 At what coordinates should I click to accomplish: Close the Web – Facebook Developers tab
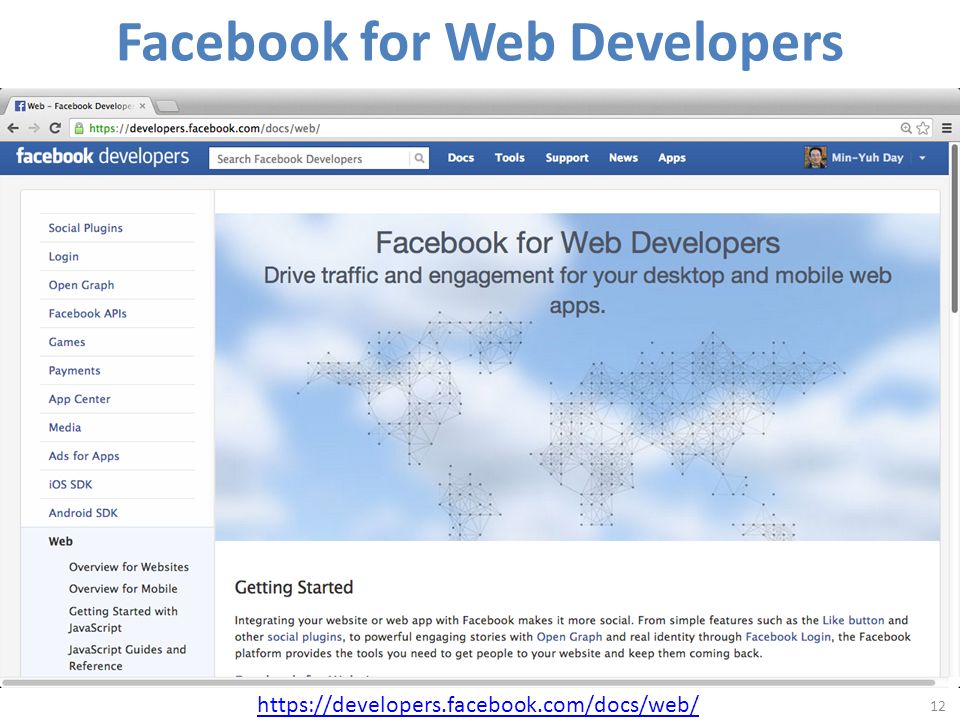[142, 106]
